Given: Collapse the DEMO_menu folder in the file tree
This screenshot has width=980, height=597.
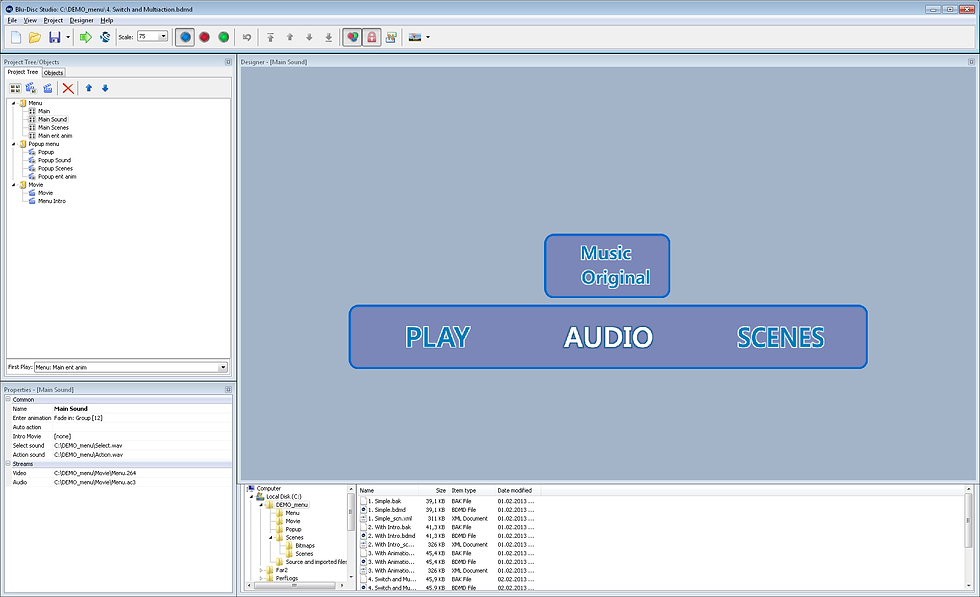Looking at the screenshot, I should pyautogui.click(x=261, y=505).
